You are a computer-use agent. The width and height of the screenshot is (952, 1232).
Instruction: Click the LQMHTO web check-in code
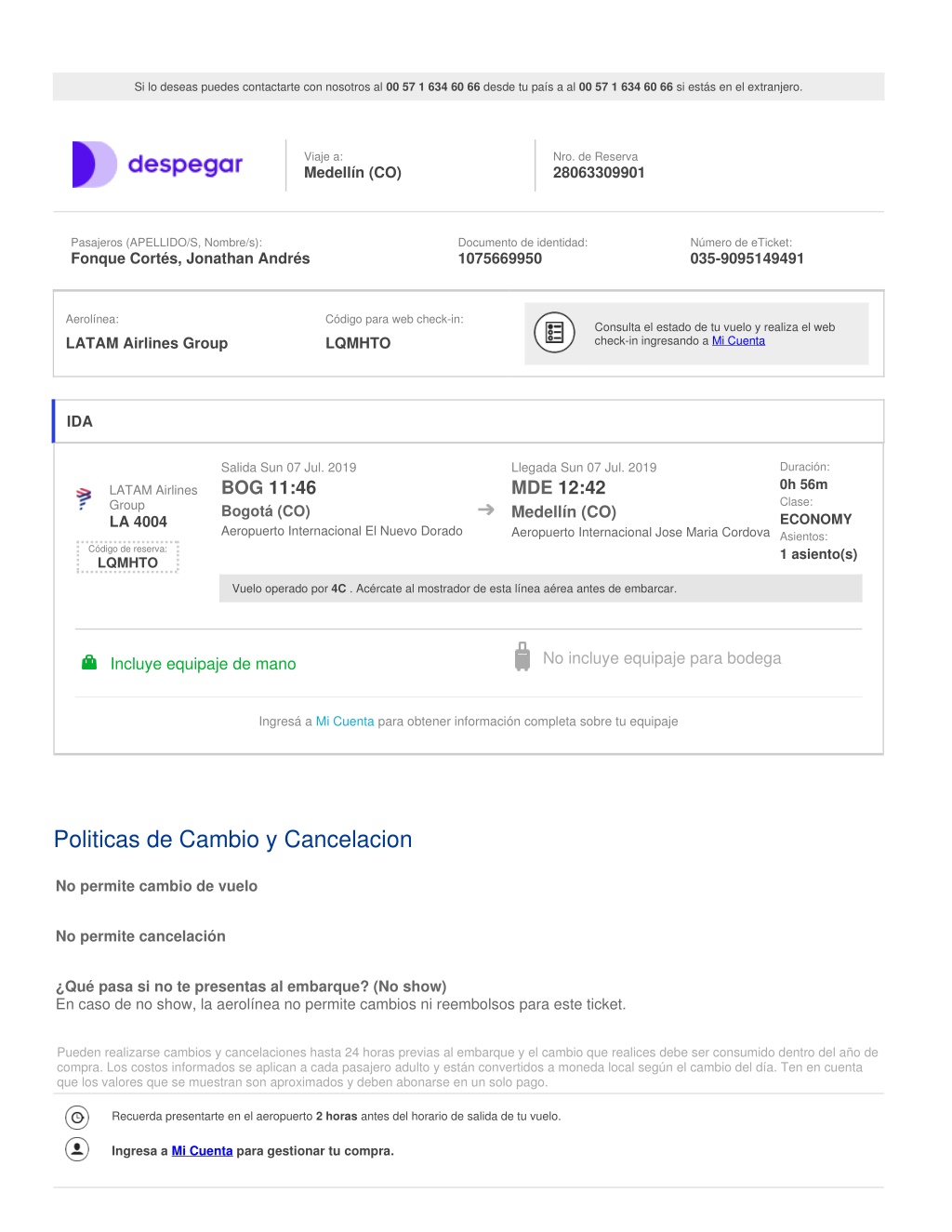(358, 343)
